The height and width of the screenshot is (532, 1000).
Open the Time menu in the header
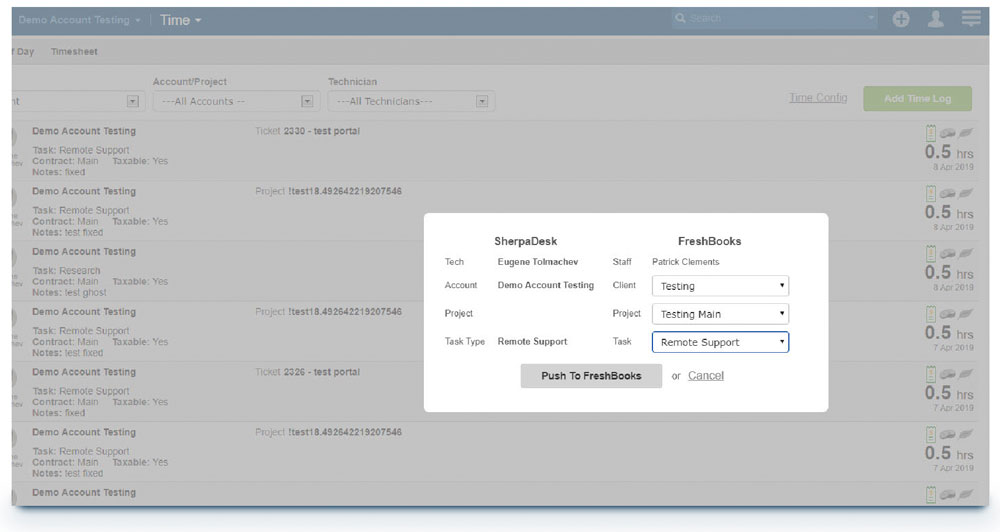tap(180, 20)
